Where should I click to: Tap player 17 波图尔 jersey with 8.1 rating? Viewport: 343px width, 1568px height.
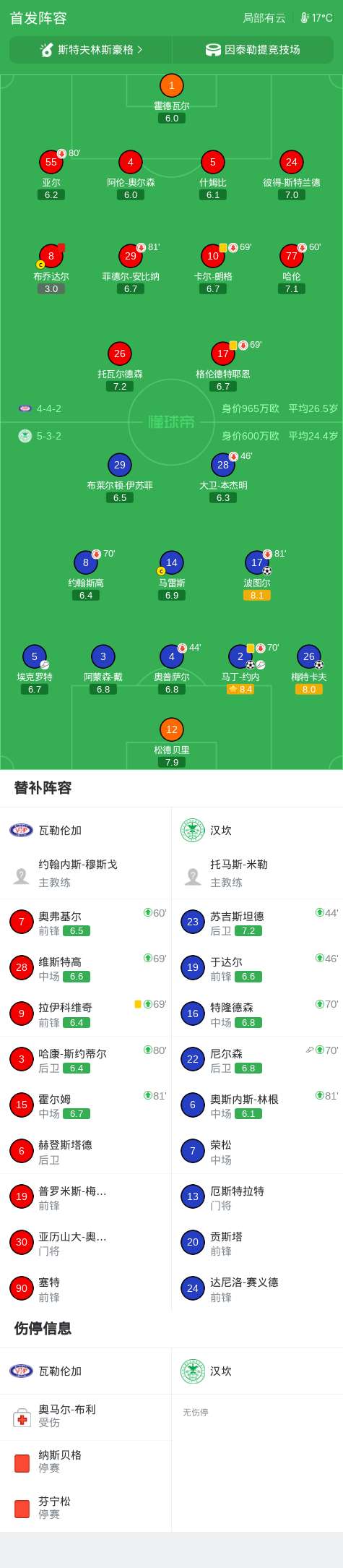(x=257, y=562)
